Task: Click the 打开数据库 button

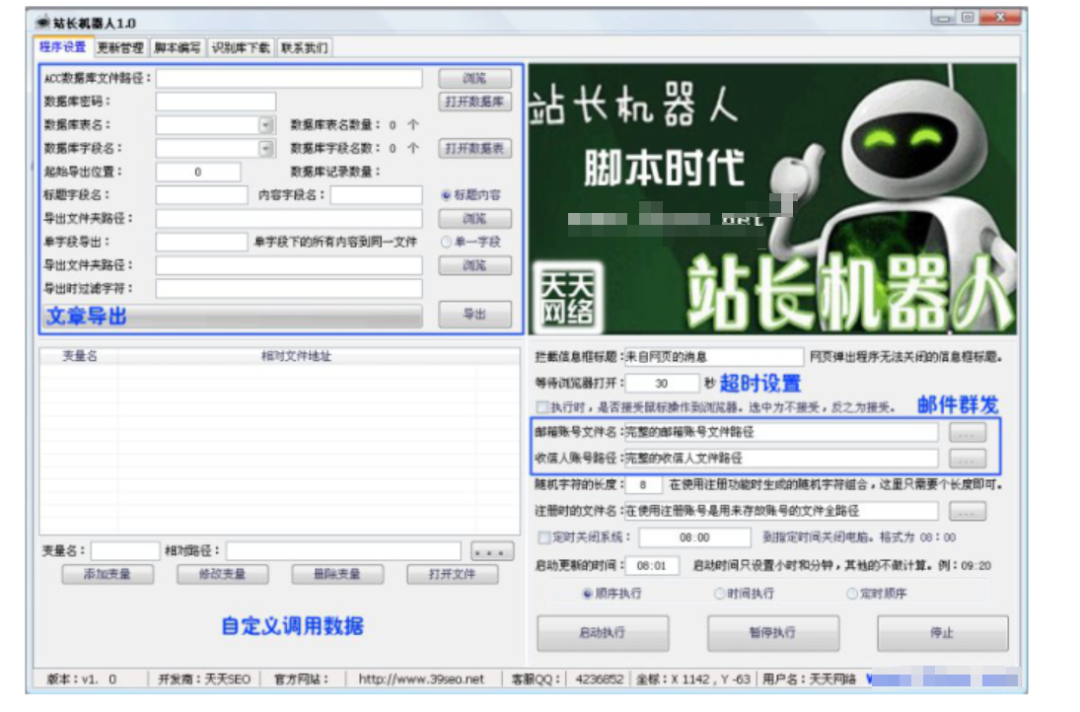Action: pyautogui.click(x=476, y=101)
